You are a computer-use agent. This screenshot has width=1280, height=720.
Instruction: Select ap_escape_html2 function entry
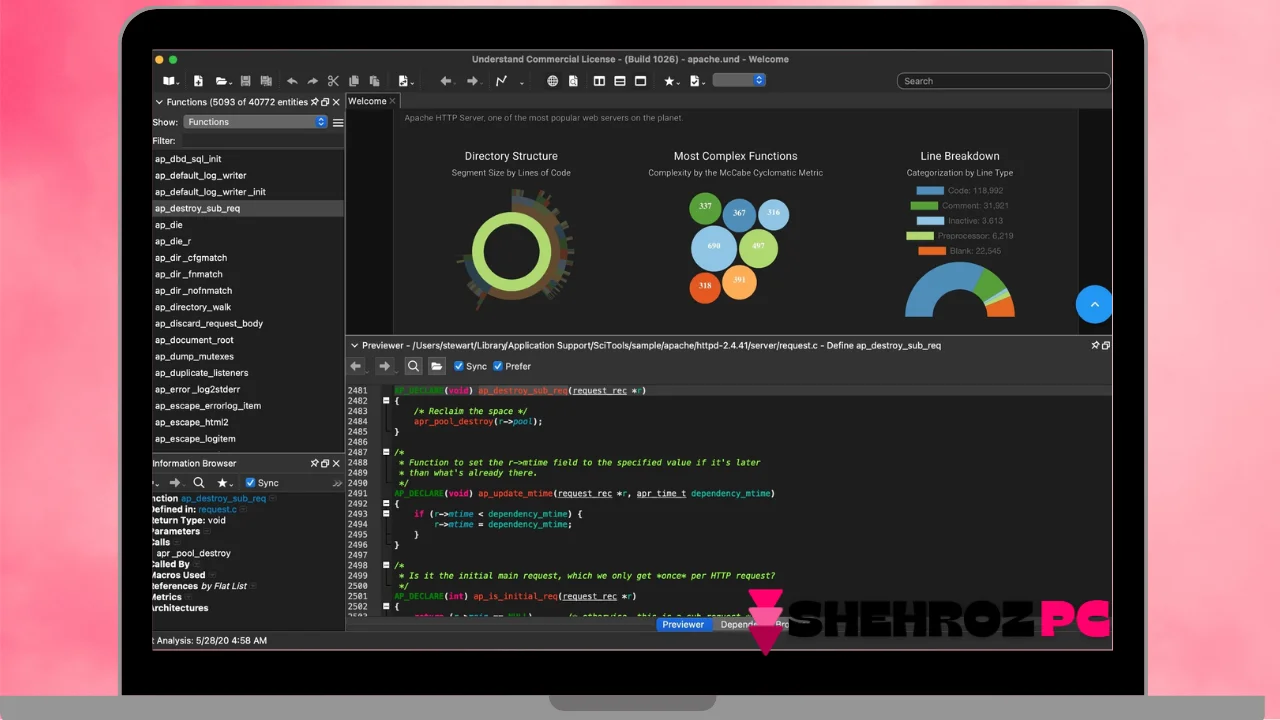(248, 422)
